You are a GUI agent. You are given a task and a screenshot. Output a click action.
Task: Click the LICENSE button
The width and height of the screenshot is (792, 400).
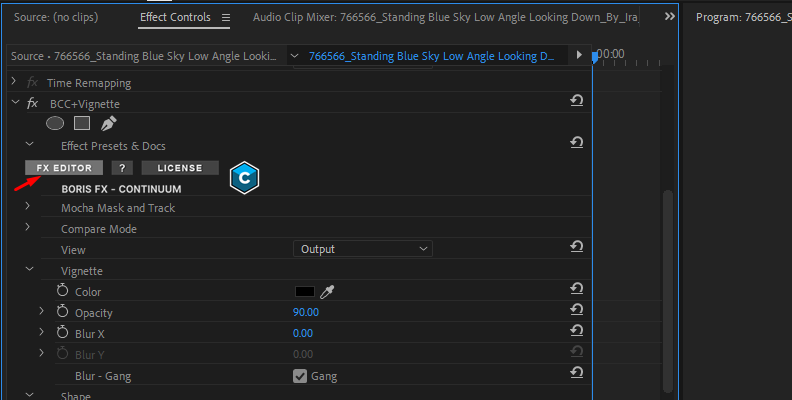(180, 168)
